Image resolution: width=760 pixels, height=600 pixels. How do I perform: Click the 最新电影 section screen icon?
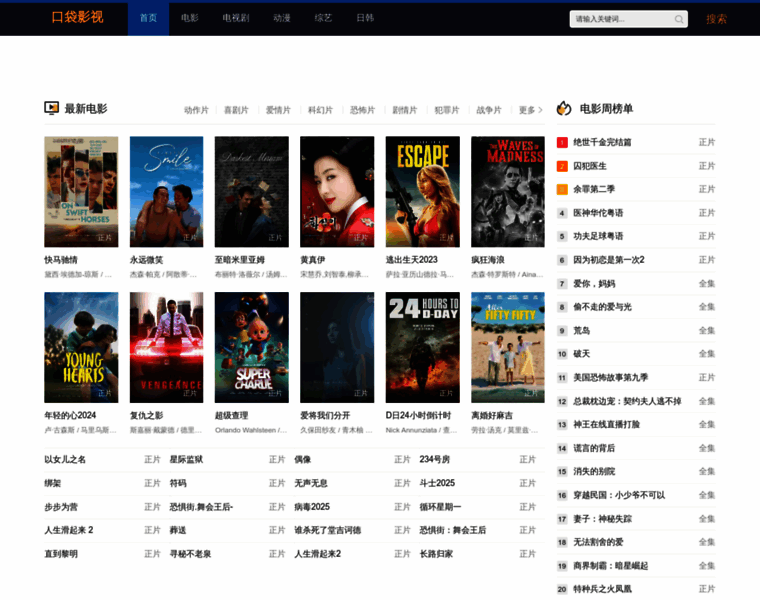[51, 108]
